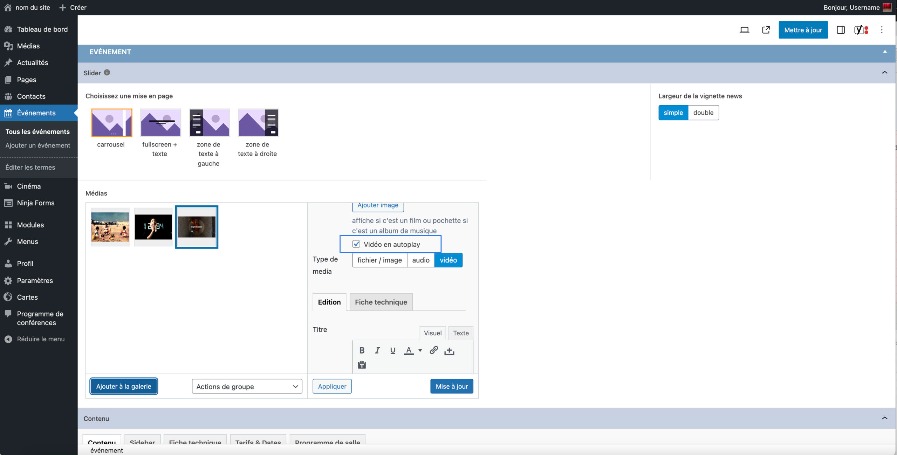This screenshot has width=897, height=455.
Task: Click the Mettre à jour button in top bar
Action: (803, 30)
